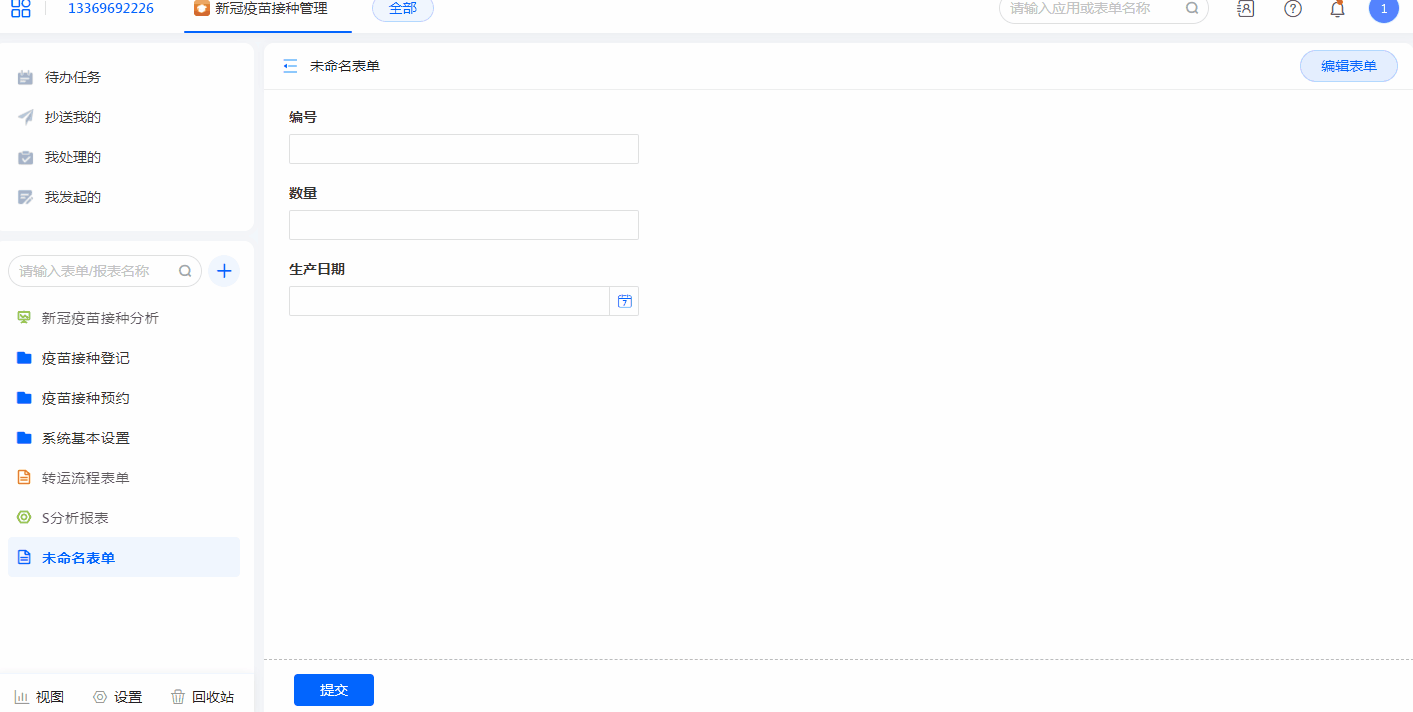Click the plus button to add form
The width and height of the screenshot is (1413, 712).
pos(224,271)
